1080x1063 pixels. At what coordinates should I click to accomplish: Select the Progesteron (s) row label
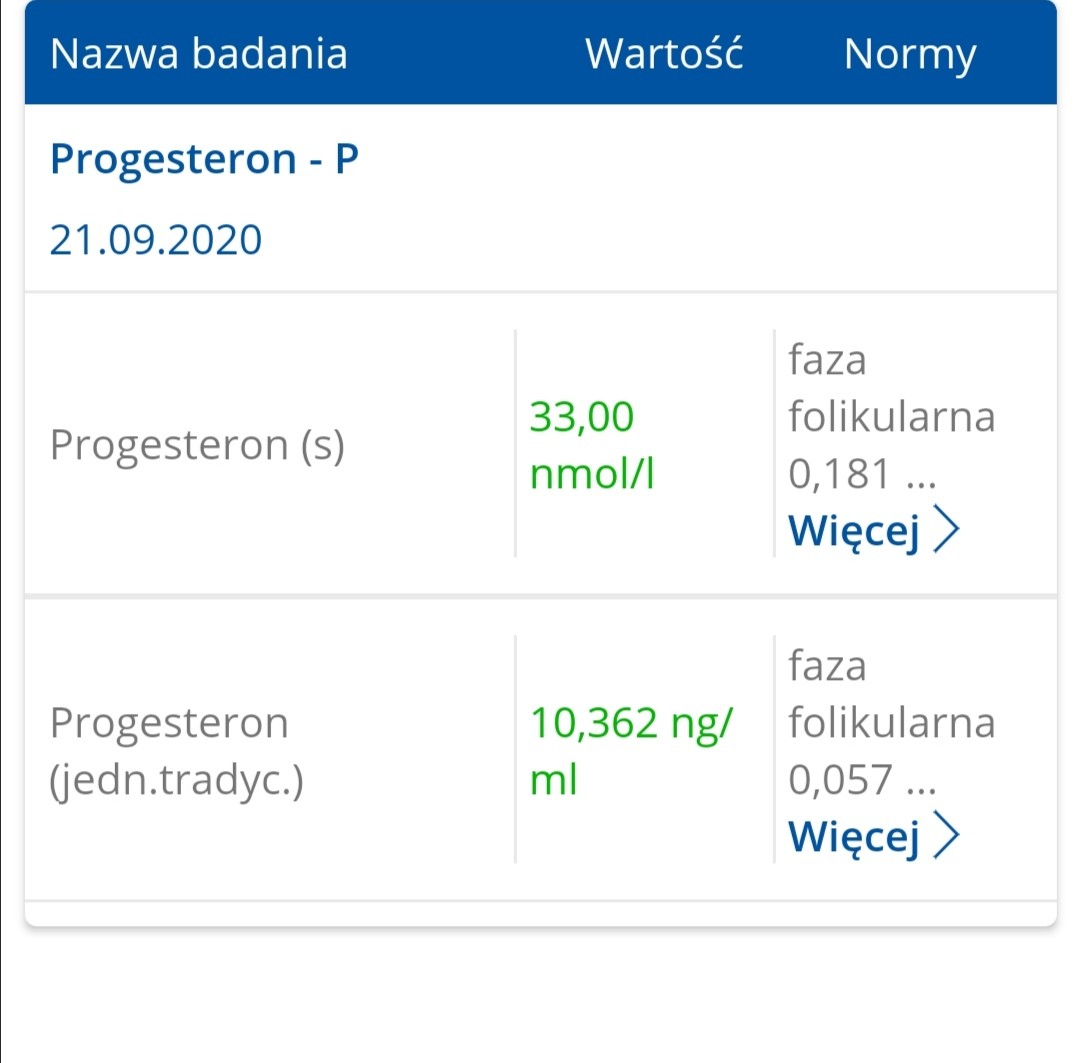tap(197, 446)
